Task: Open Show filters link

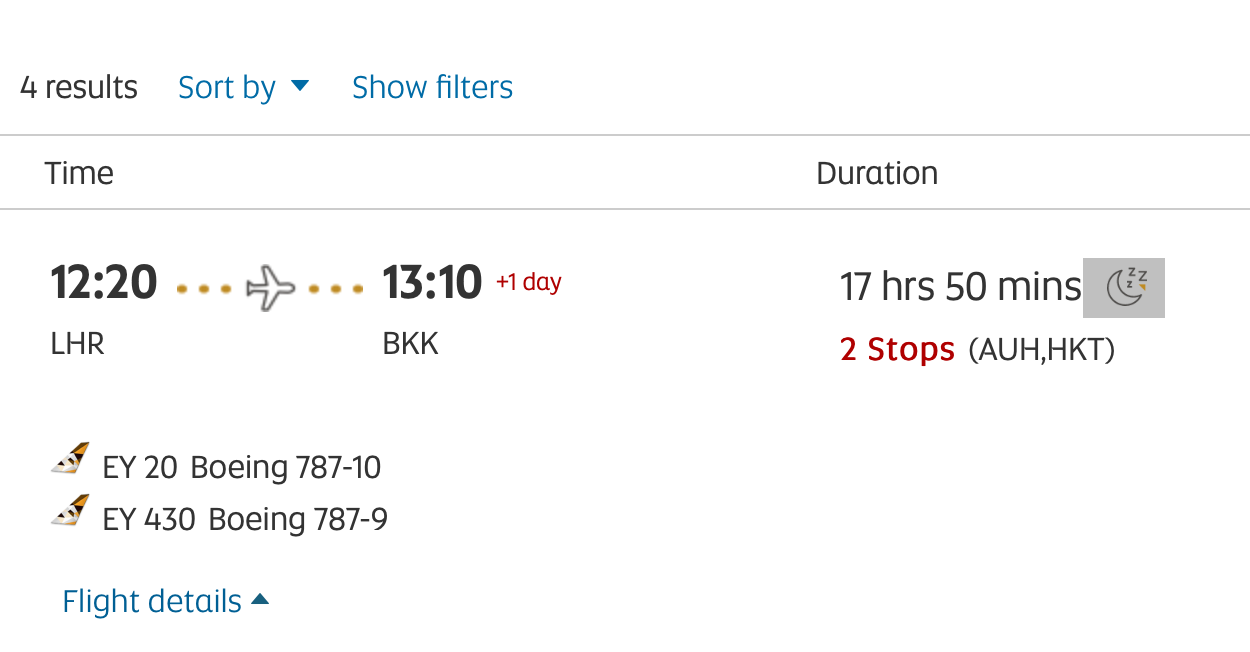Action: [432, 87]
